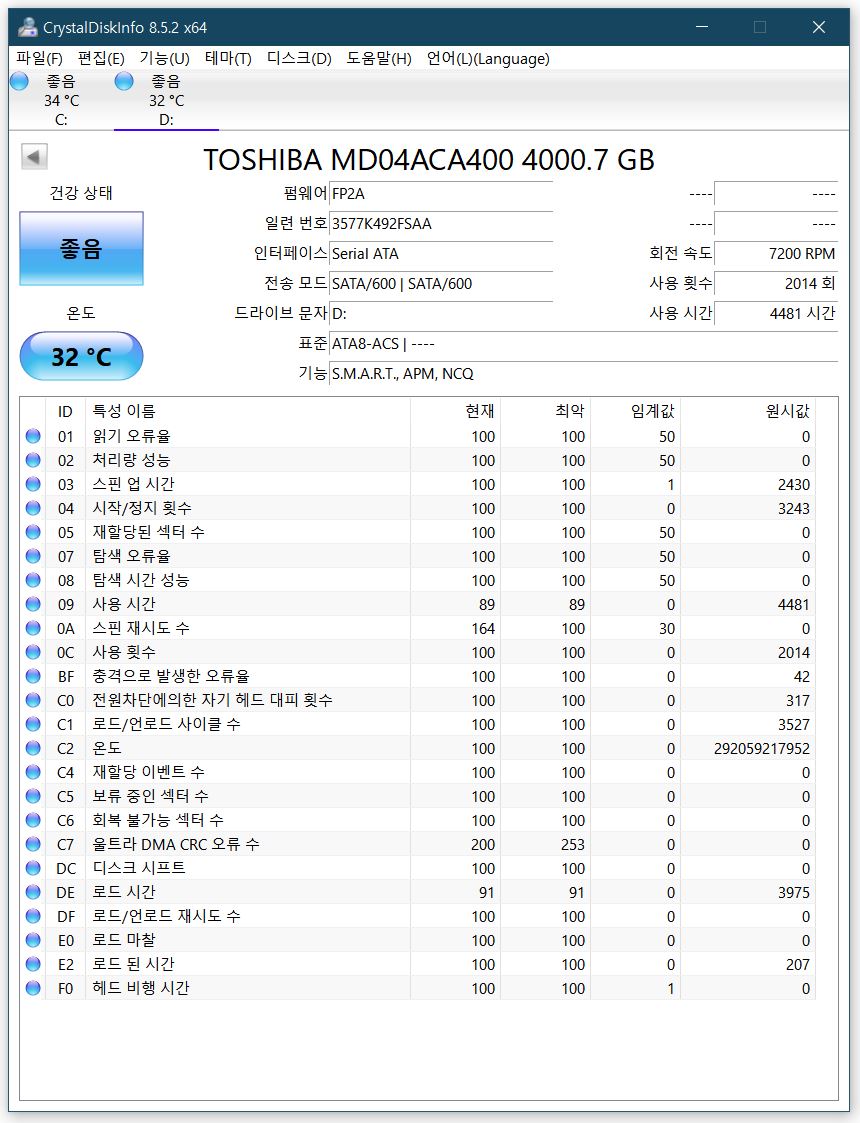Click status orb for 03 스핀 업 시간

pos(33,484)
